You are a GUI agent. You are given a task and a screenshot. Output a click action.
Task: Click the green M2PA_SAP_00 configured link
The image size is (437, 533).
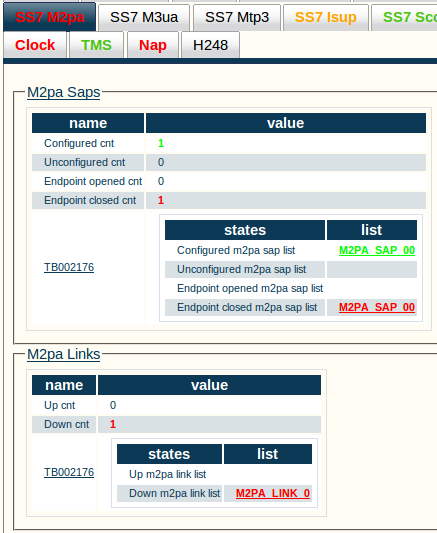[377, 251]
